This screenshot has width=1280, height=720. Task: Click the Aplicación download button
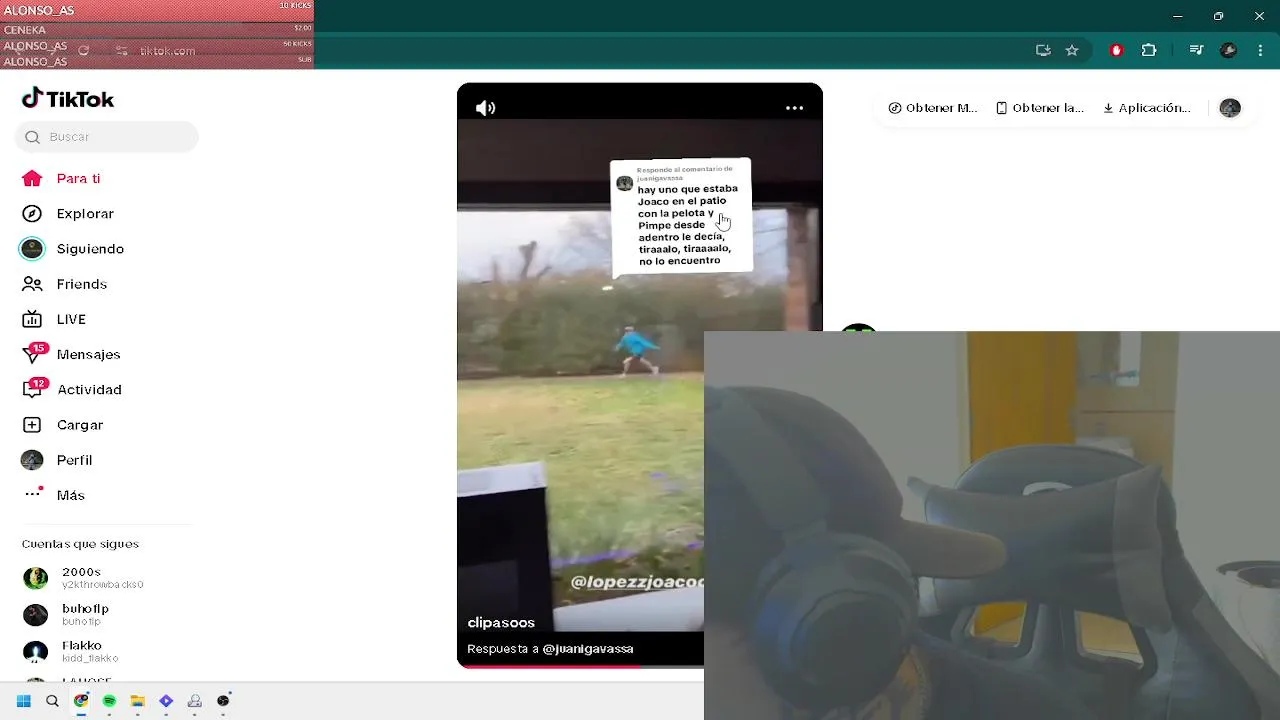pos(1146,108)
